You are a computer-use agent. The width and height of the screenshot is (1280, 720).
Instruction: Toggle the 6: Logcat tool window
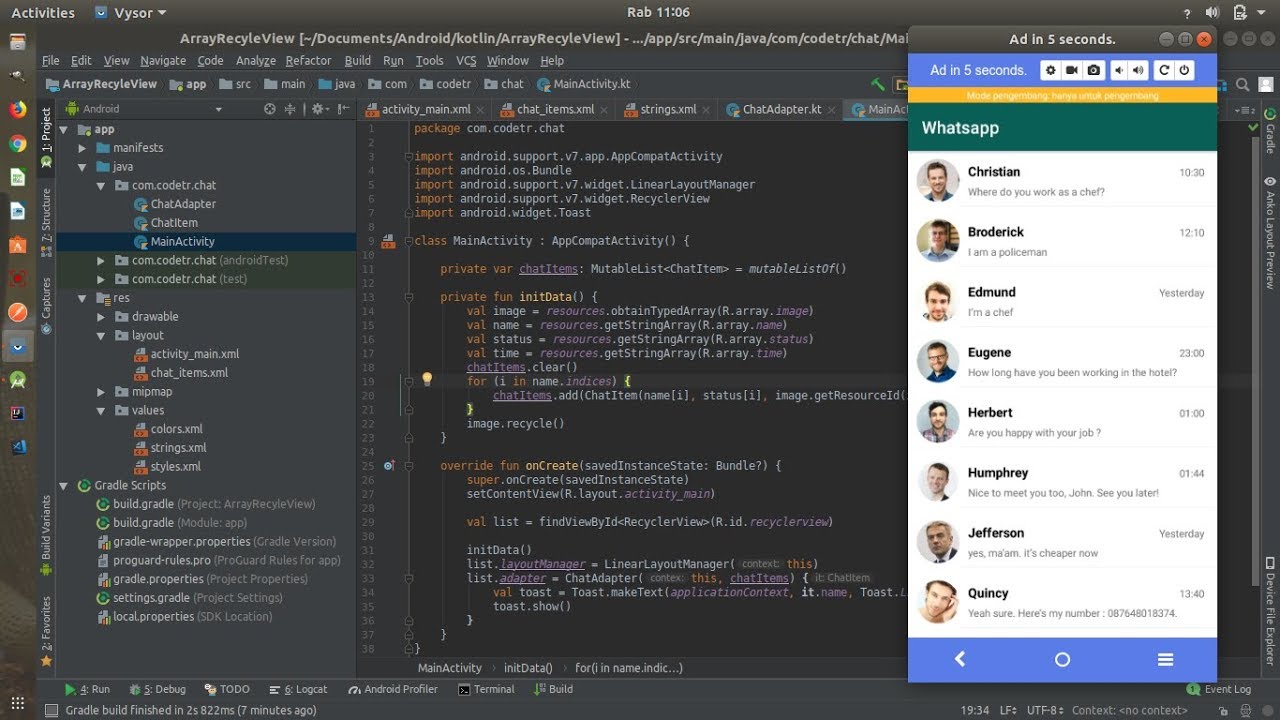click(x=298, y=689)
